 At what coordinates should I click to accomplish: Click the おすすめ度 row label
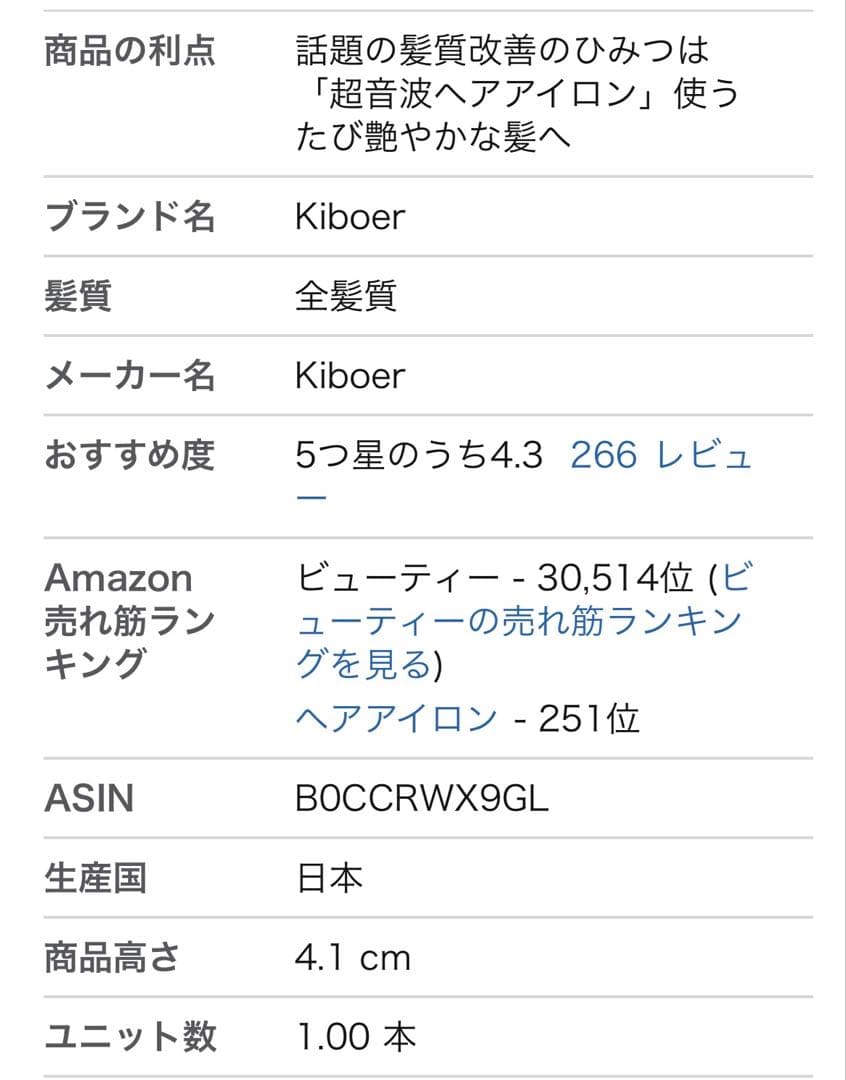pyautogui.click(x=130, y=456)
